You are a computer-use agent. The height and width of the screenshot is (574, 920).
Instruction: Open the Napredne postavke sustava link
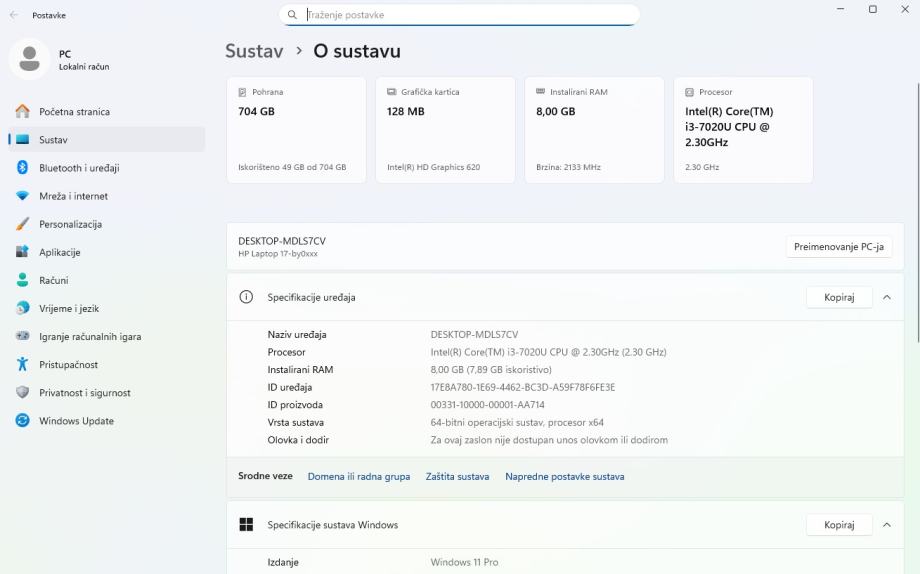click(564, 477)
